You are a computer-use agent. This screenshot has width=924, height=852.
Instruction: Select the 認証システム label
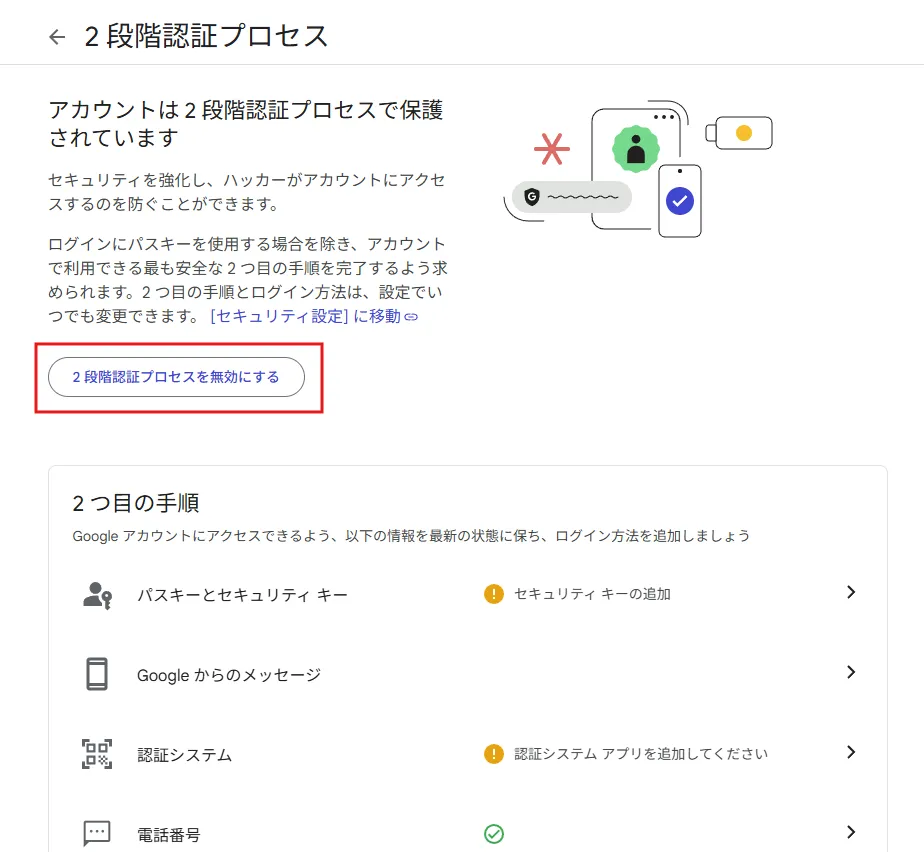click(x=184, y=755)
